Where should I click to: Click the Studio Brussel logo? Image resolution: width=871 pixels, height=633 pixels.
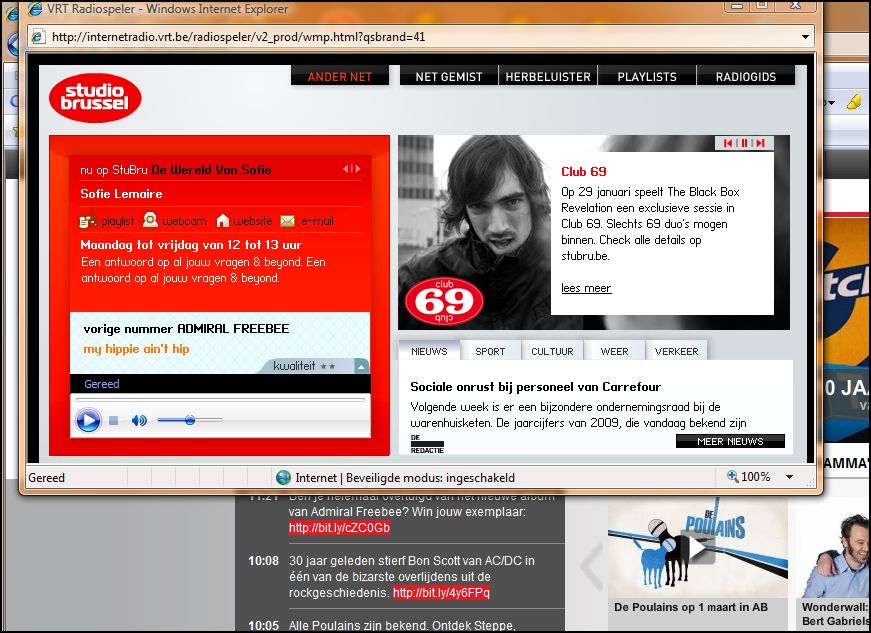[95, 97]
